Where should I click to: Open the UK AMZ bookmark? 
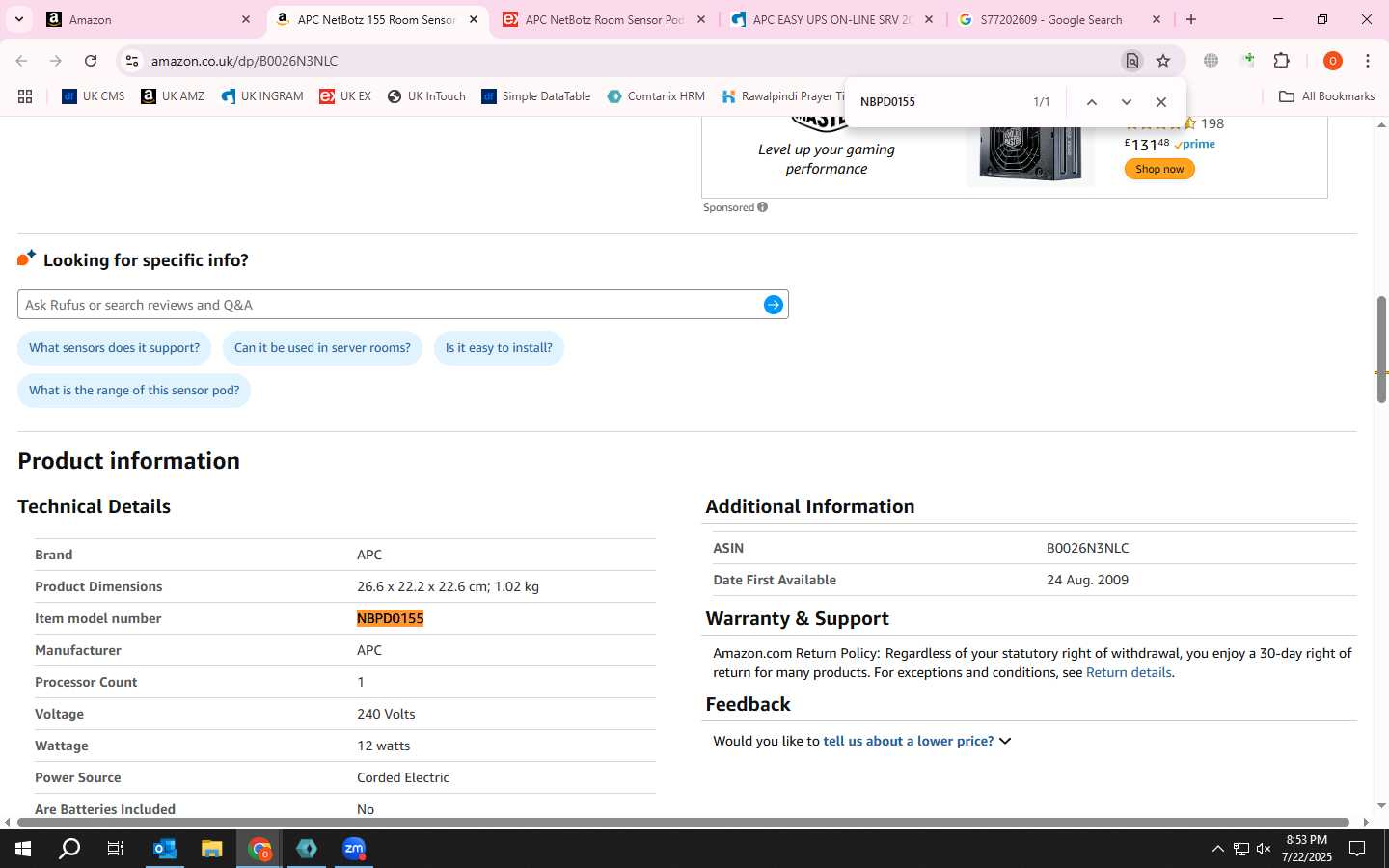click(x=173, y=96)
